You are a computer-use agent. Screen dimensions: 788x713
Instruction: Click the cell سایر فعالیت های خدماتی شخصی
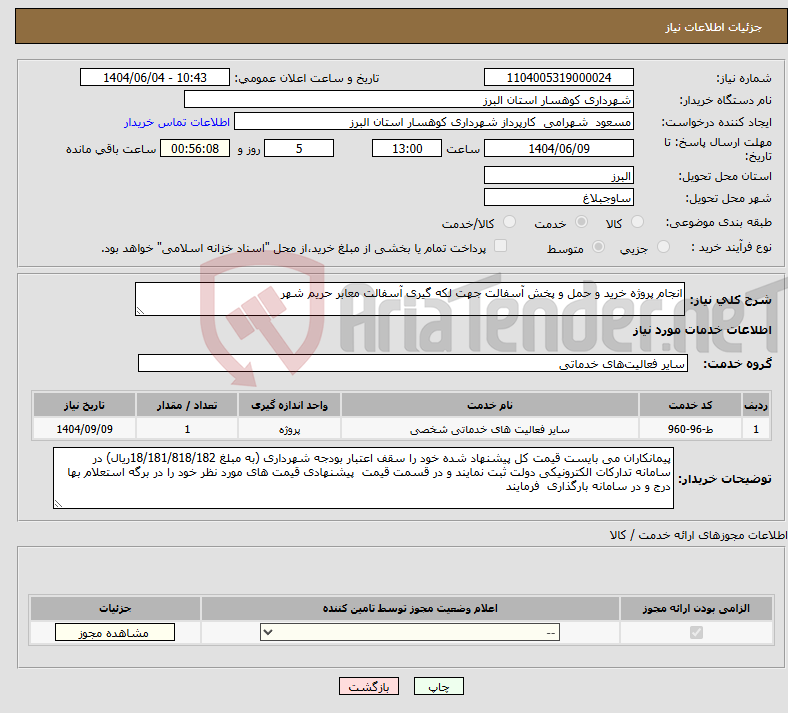click(x=489, y=429)
